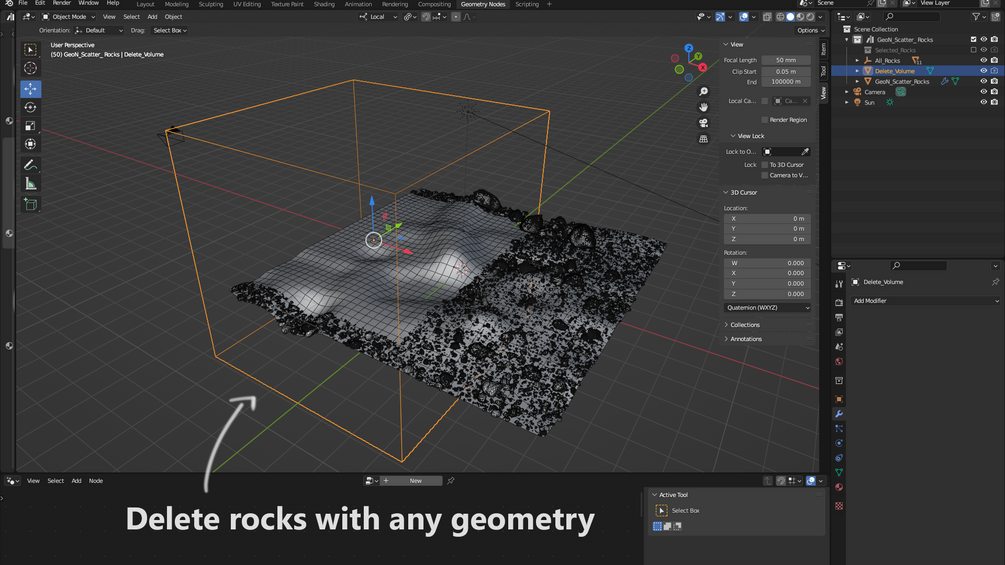
Task: Open the Render menu
Action: (62, 3)
